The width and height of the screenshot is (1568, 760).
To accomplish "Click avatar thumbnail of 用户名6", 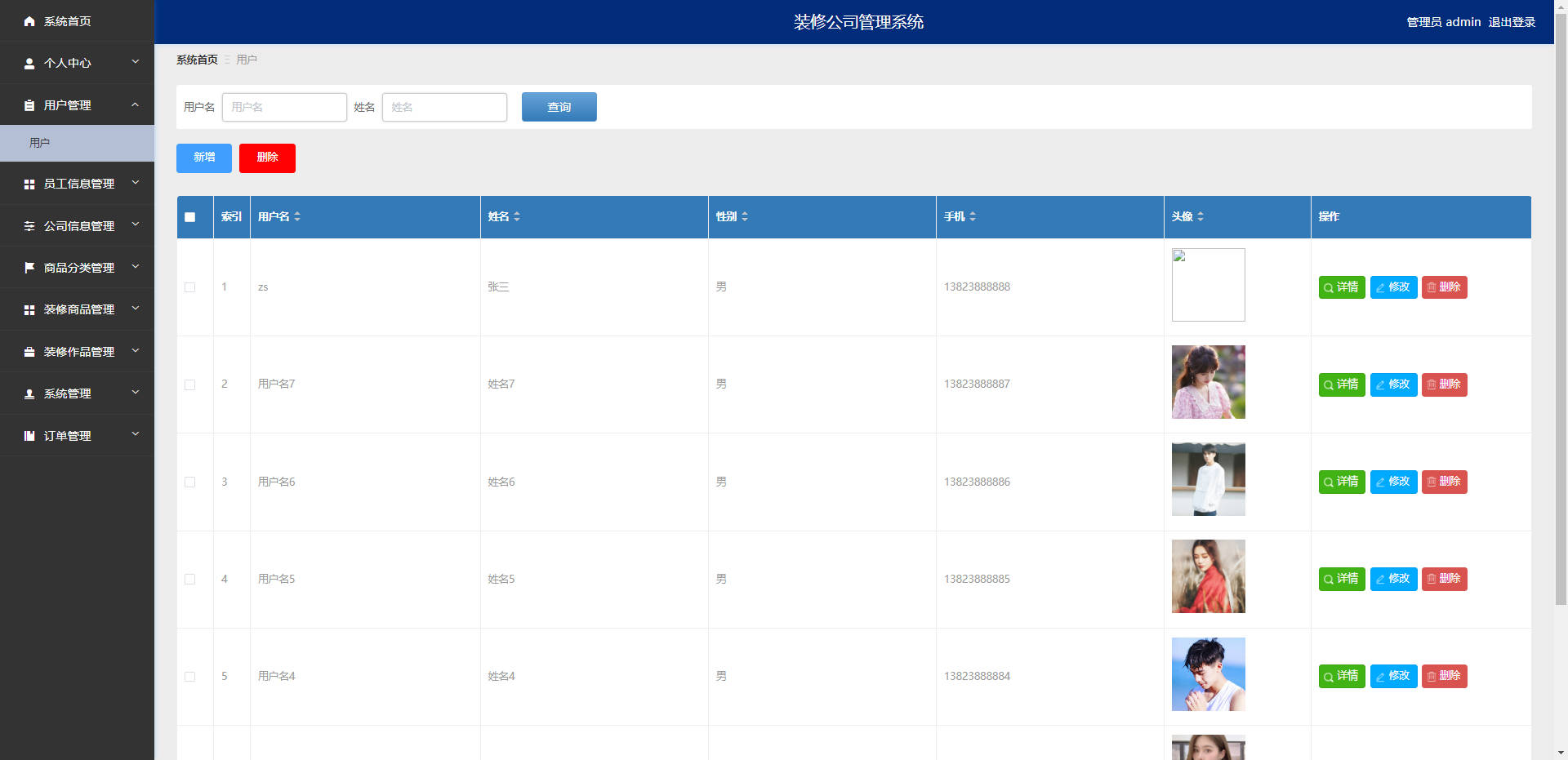I will point(1209,479).
